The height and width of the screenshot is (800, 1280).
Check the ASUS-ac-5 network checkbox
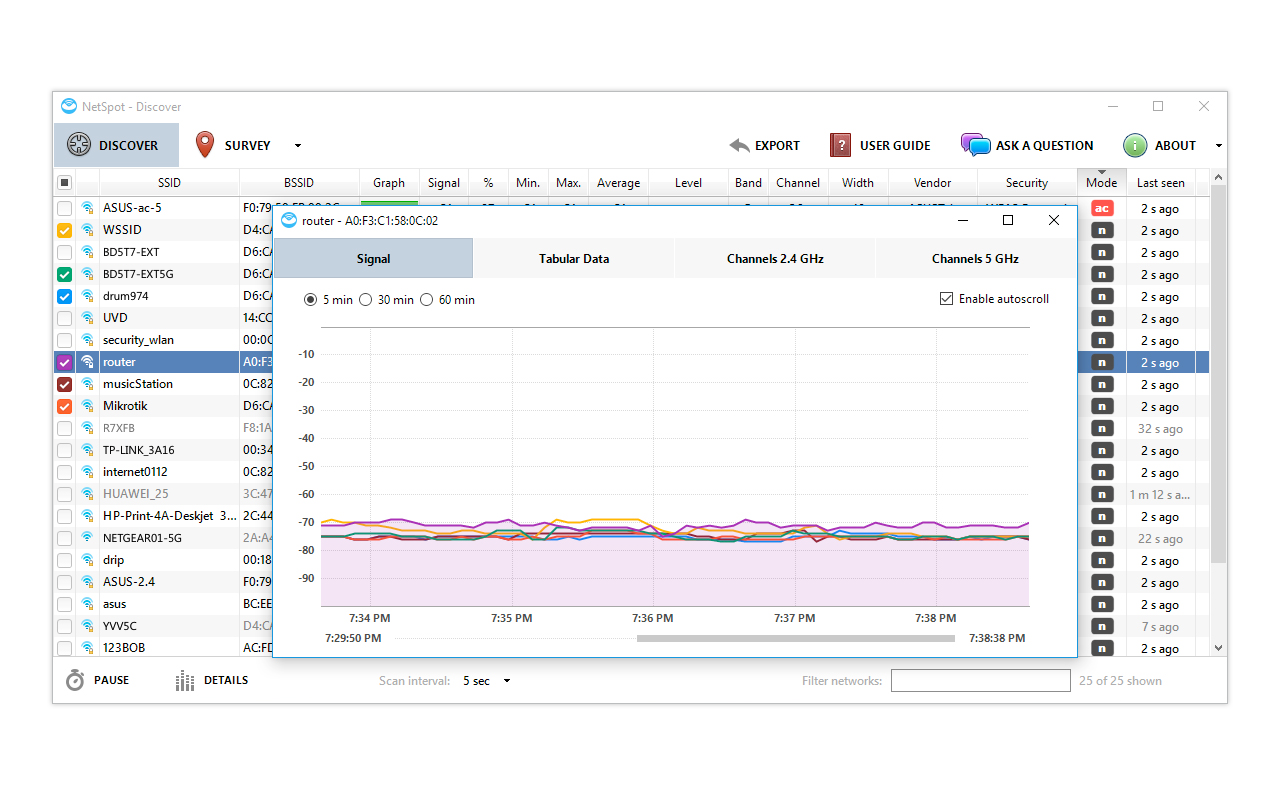[x=64, y=208]
